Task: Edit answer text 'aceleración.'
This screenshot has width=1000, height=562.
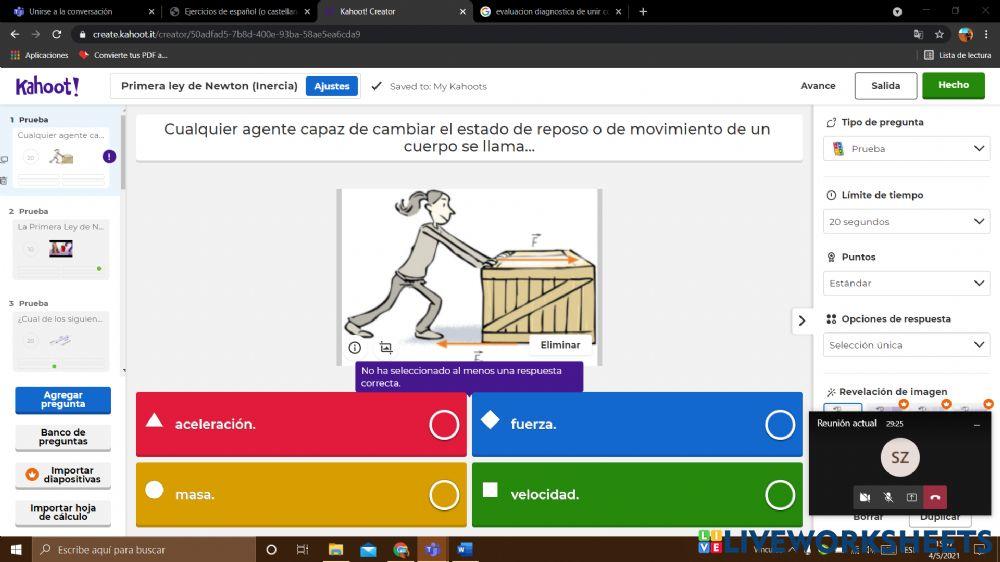Action: coord(215,425)
